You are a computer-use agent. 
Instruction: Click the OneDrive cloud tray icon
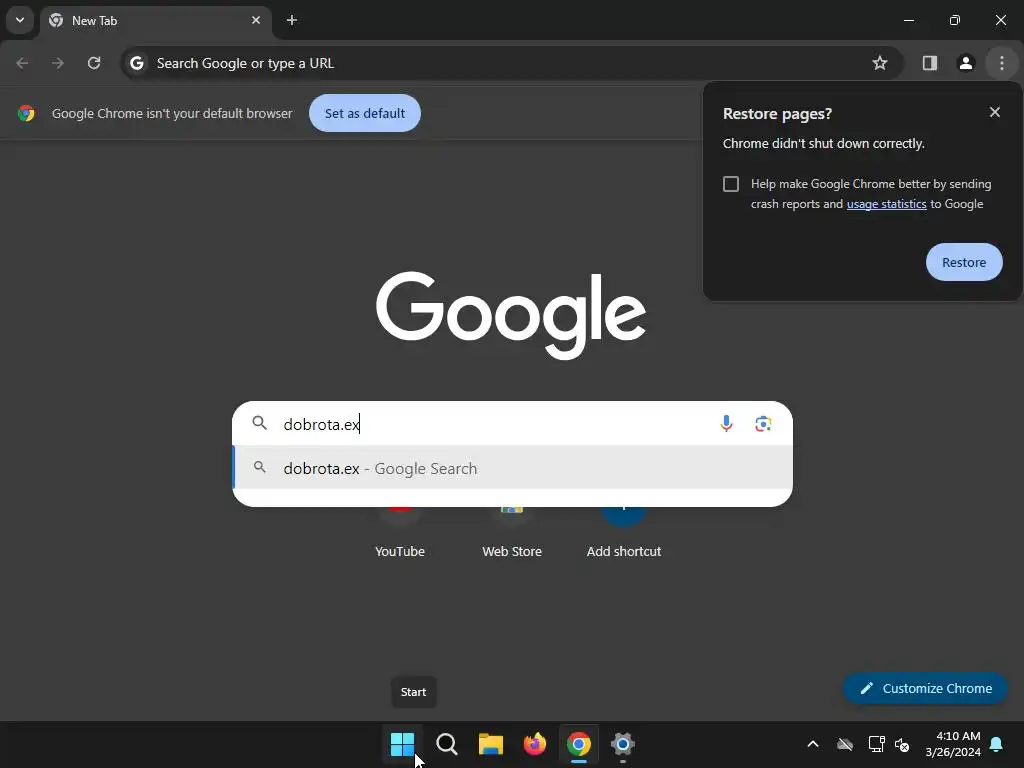click(x=845, y=744)
